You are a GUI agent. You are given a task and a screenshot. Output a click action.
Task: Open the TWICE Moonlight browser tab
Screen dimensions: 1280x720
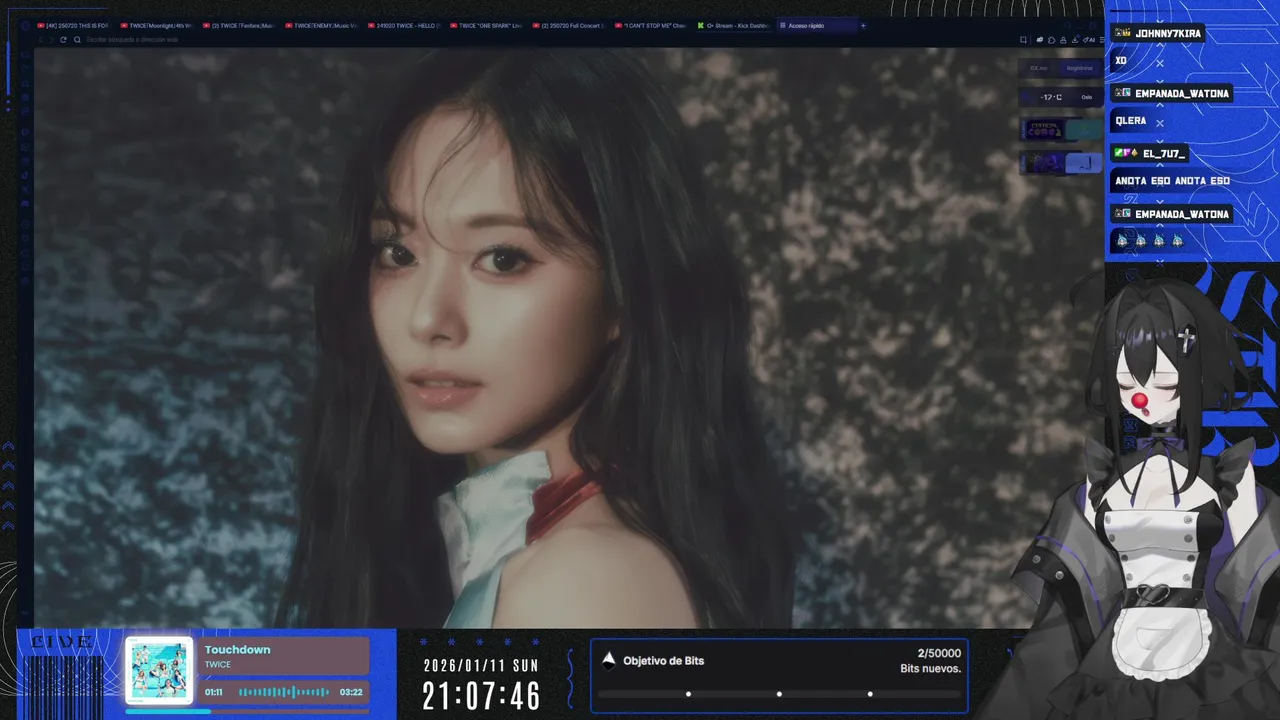coord(155,25)
